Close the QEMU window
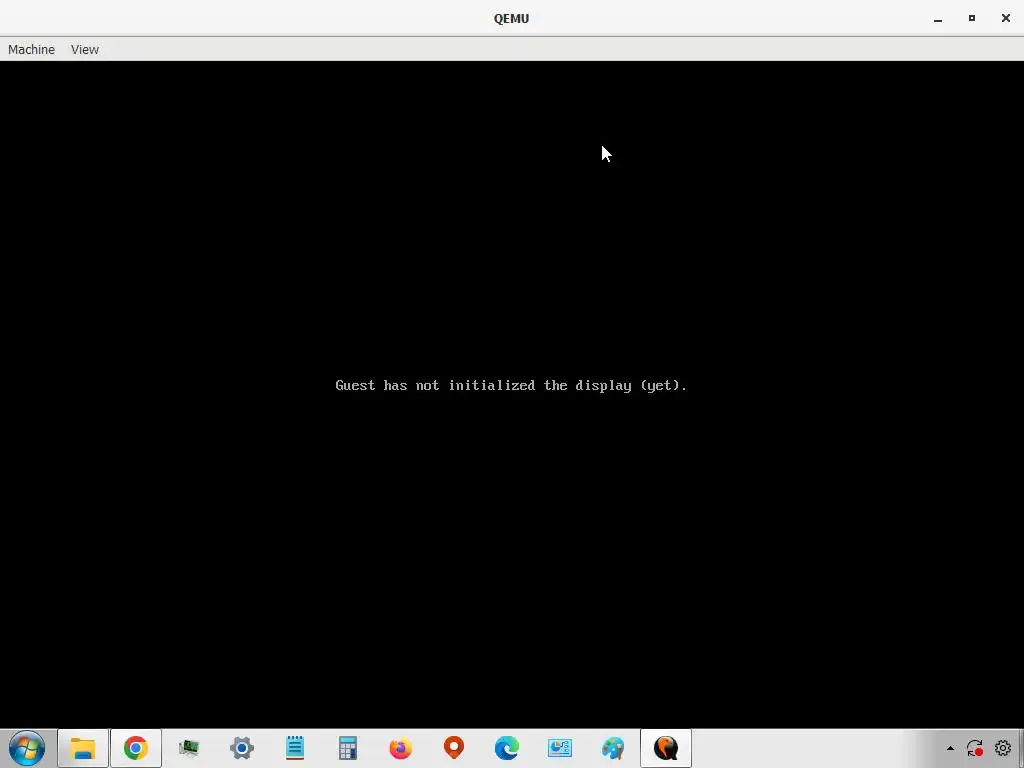This screenshot has width=1024, height=768. [1006, 18]
